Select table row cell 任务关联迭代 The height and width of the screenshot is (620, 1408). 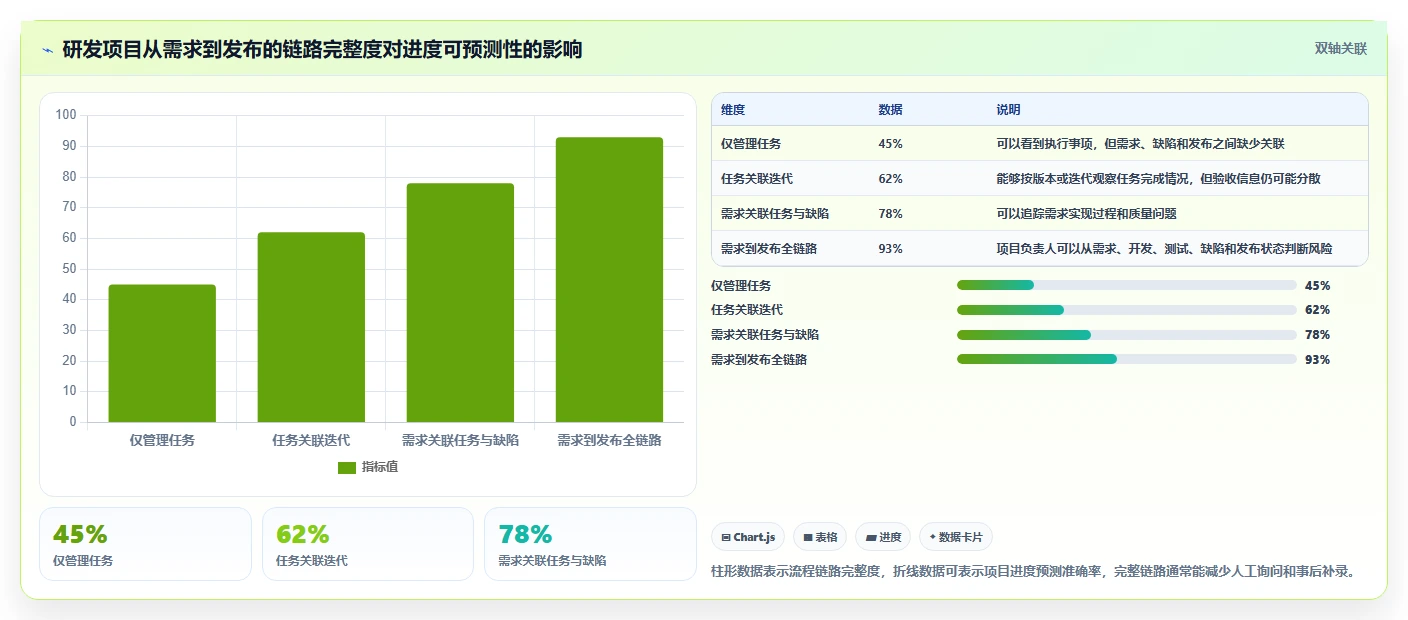click(x=757, y=179)
